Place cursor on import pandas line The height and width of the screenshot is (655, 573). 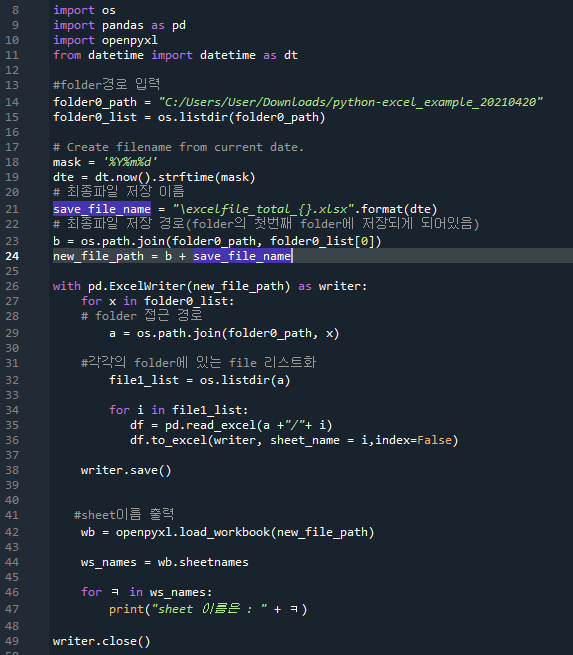pos(119,25)
